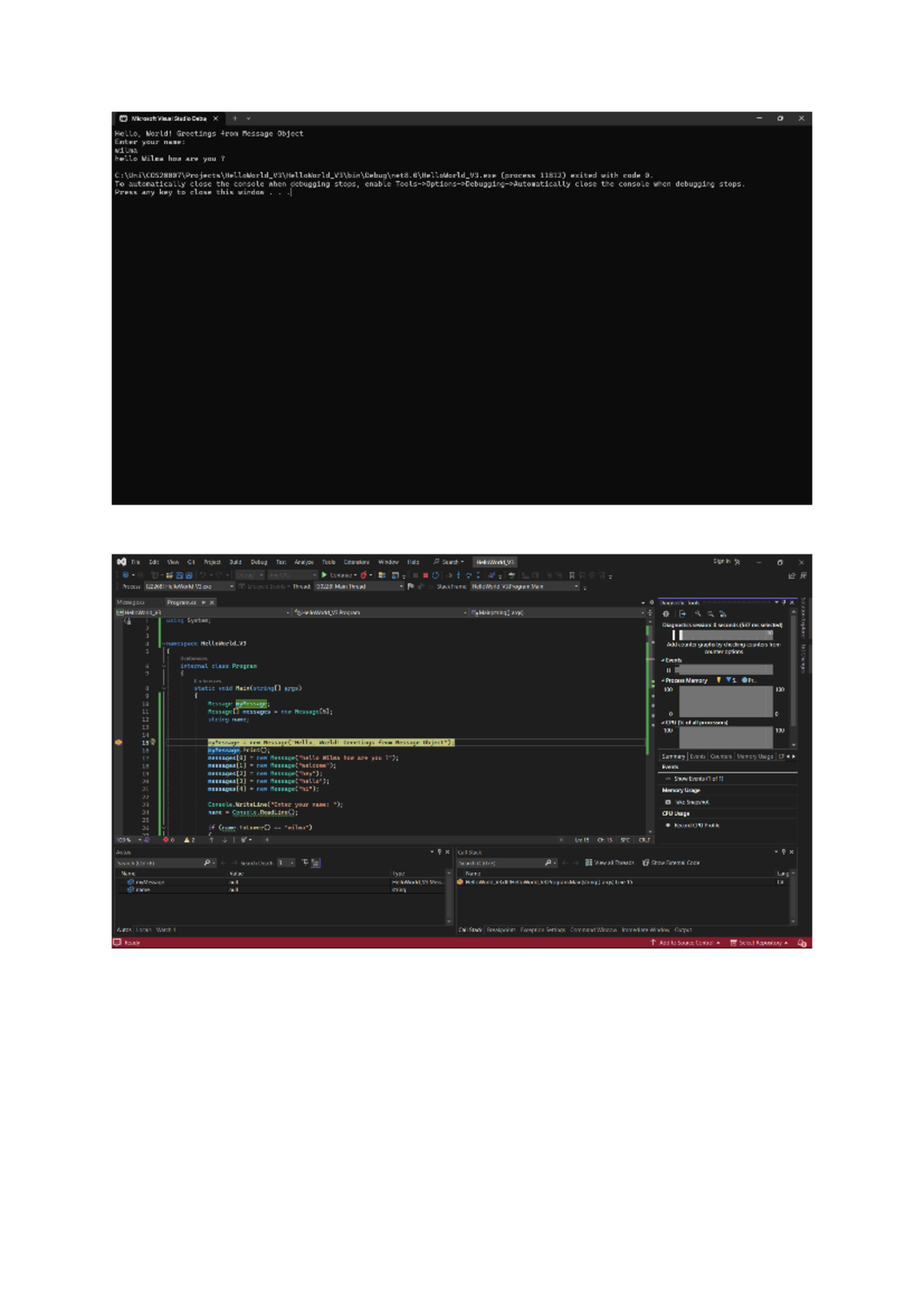Switch to the Immediate Window tab

[x=645, y=929]
